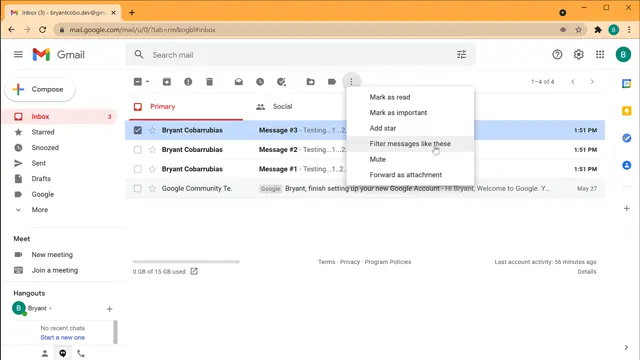Reload the page in browser
The image size is (640, 360).
[x=42, y=29]
